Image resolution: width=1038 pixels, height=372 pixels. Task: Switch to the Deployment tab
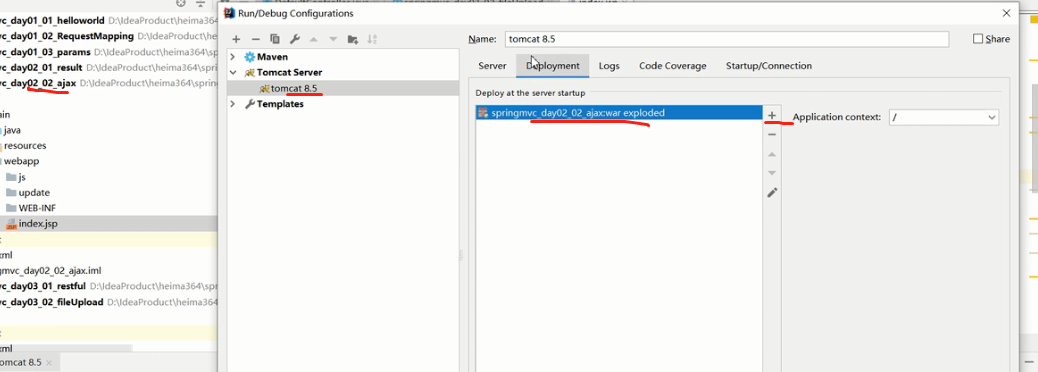click(553, 66)
